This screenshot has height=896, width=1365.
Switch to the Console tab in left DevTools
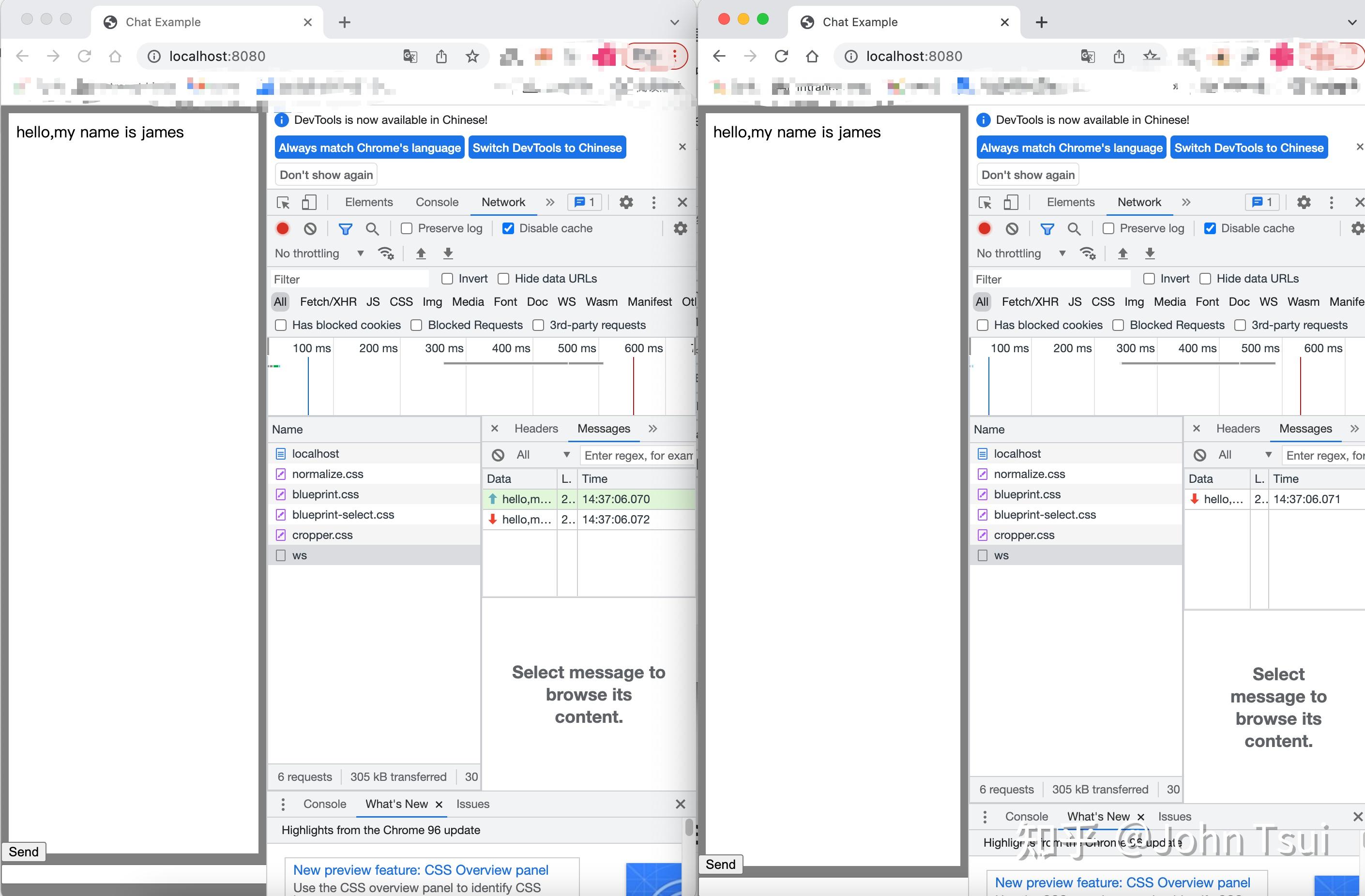tap(437, 202)
